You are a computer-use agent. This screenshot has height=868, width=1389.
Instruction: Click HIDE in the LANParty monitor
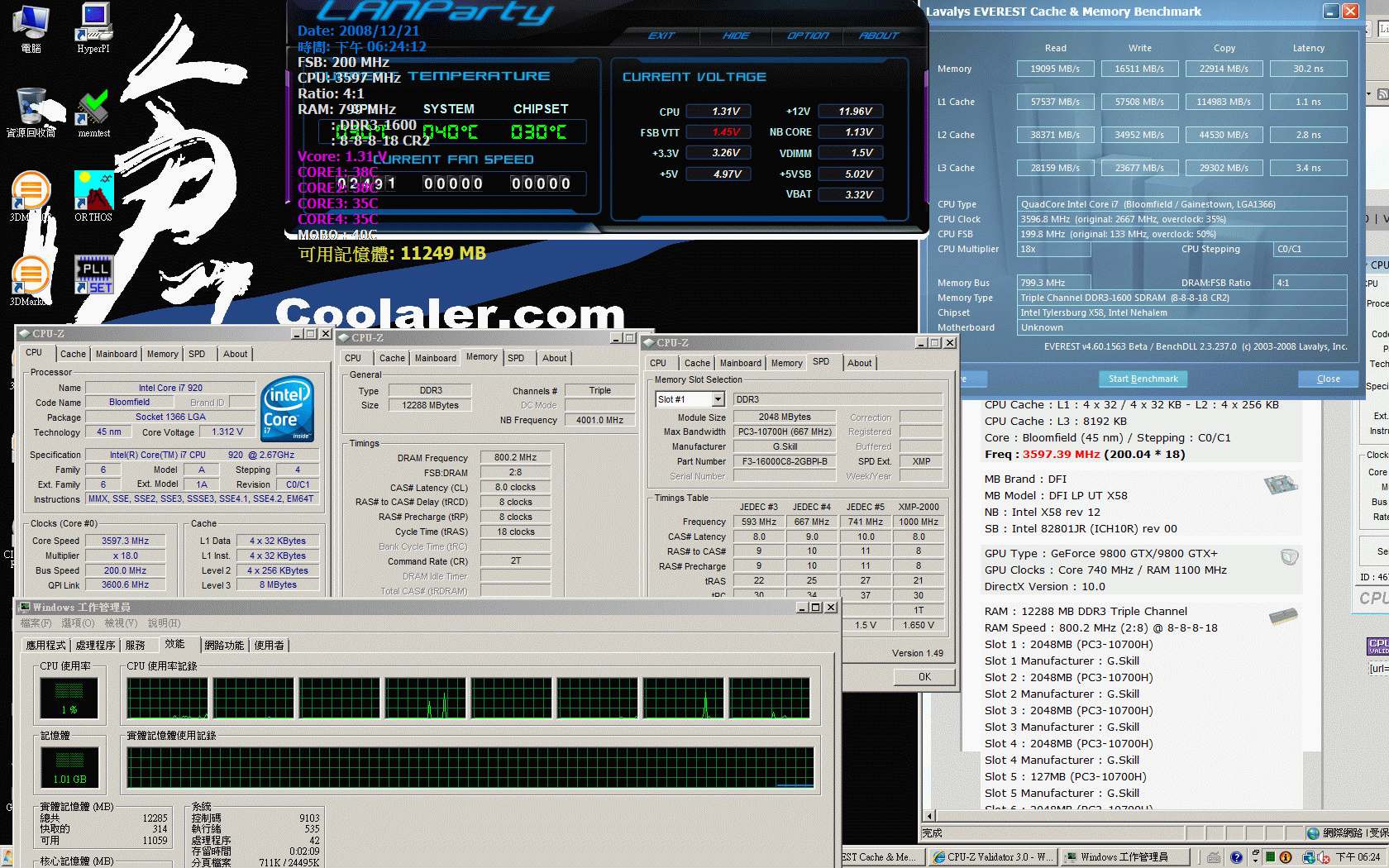(736, 36)
